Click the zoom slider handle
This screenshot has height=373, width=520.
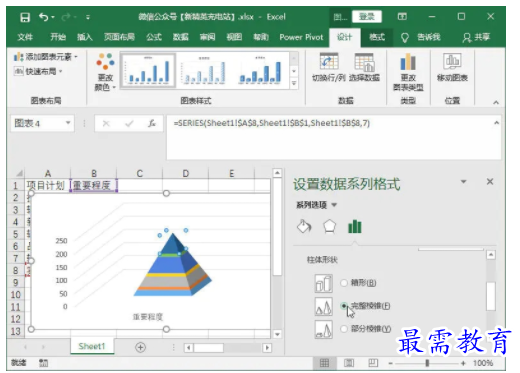(x=427, y=363)
